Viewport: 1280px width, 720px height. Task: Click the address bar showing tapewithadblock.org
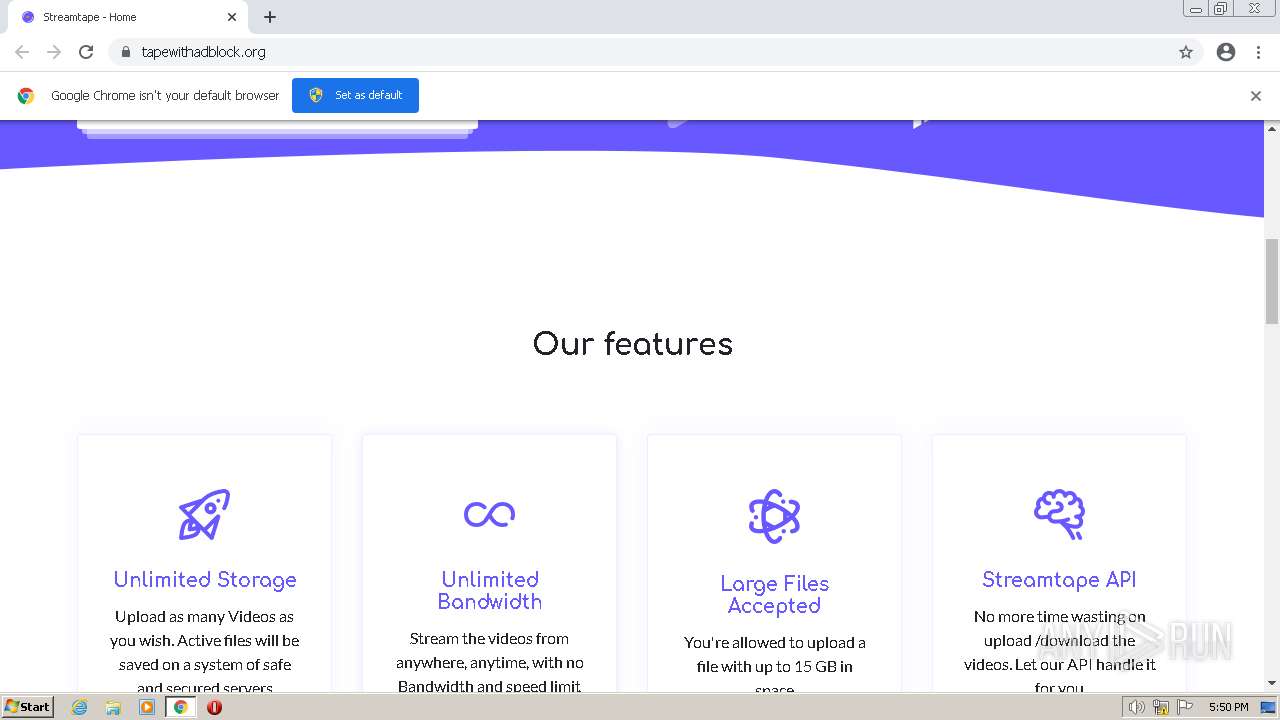click(x=640, y=52)
